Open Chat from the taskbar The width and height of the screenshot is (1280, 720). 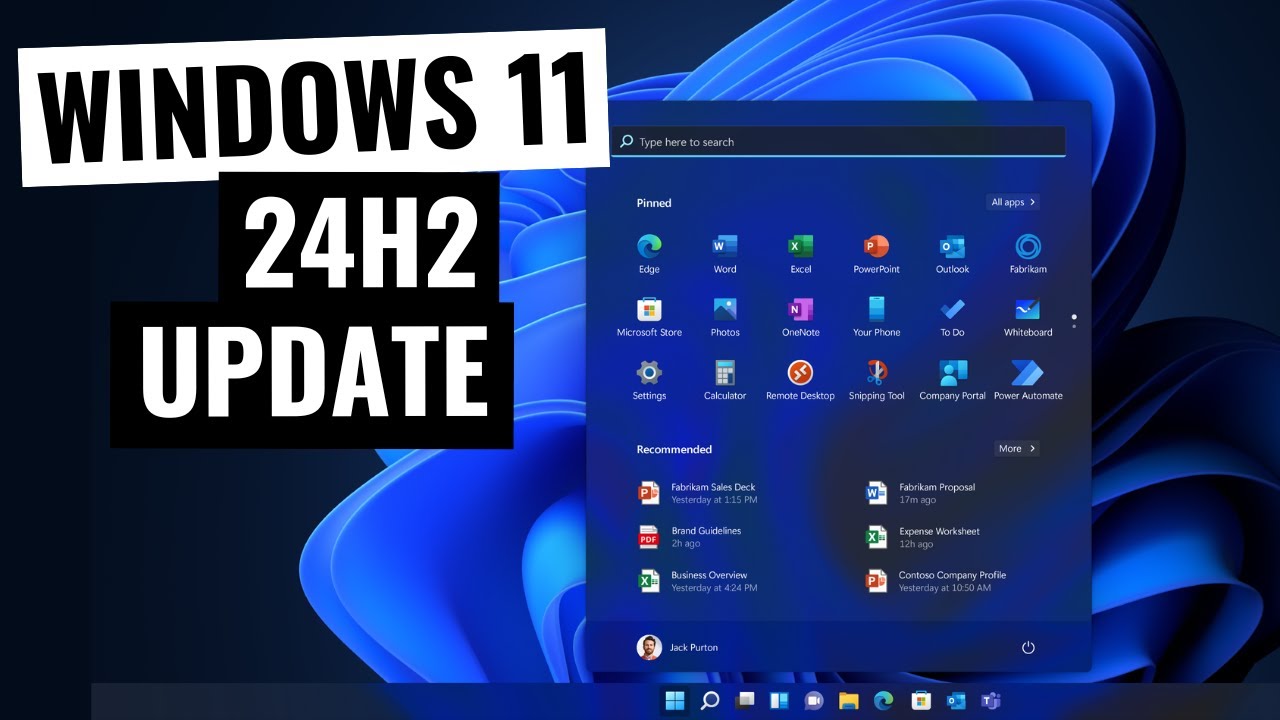[814, 701]
